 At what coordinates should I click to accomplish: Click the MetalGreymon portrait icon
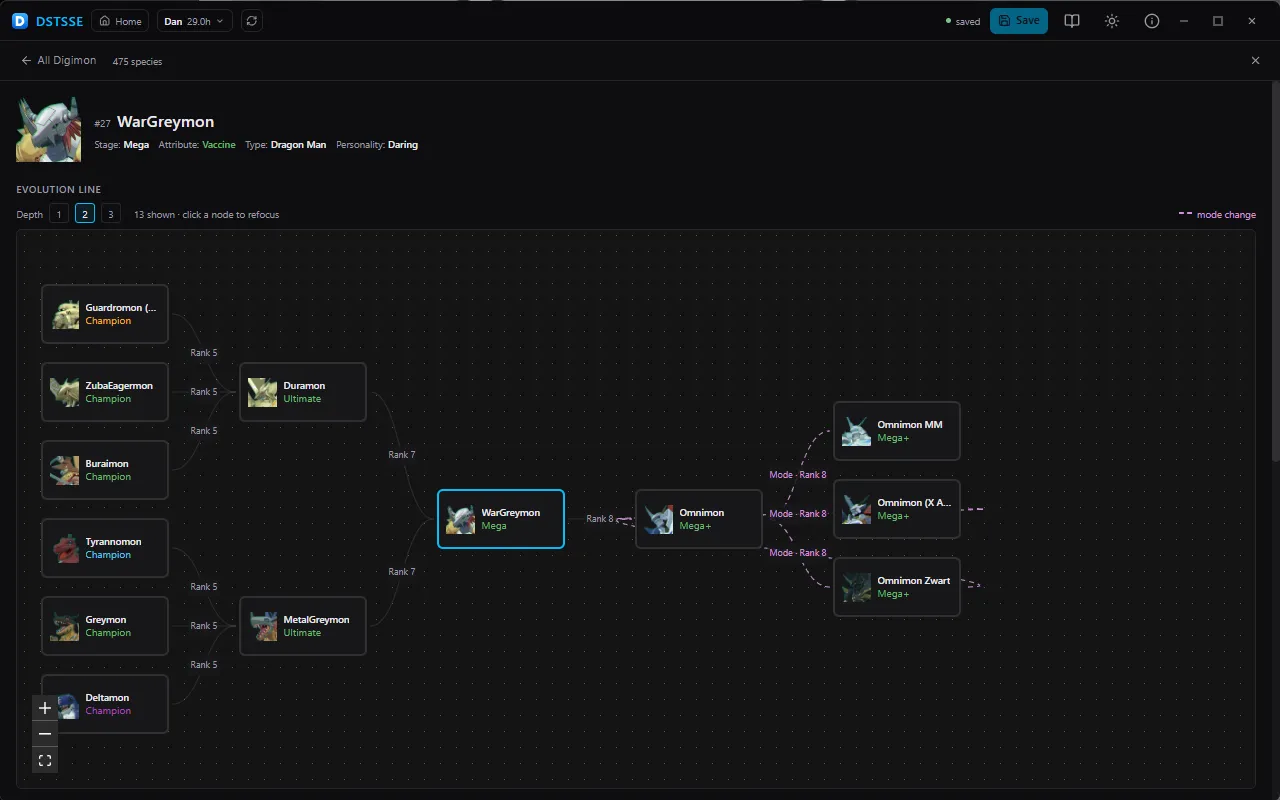click(x=263, y=626)
